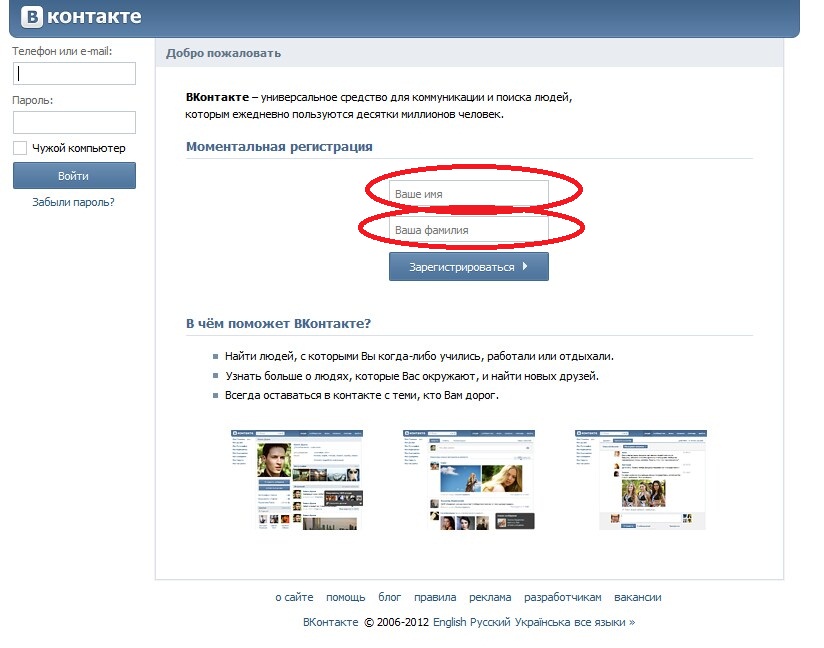Screen dimensions: 824x648
Task: Click the Пароль password field
Action: click(x=74, y=122)
